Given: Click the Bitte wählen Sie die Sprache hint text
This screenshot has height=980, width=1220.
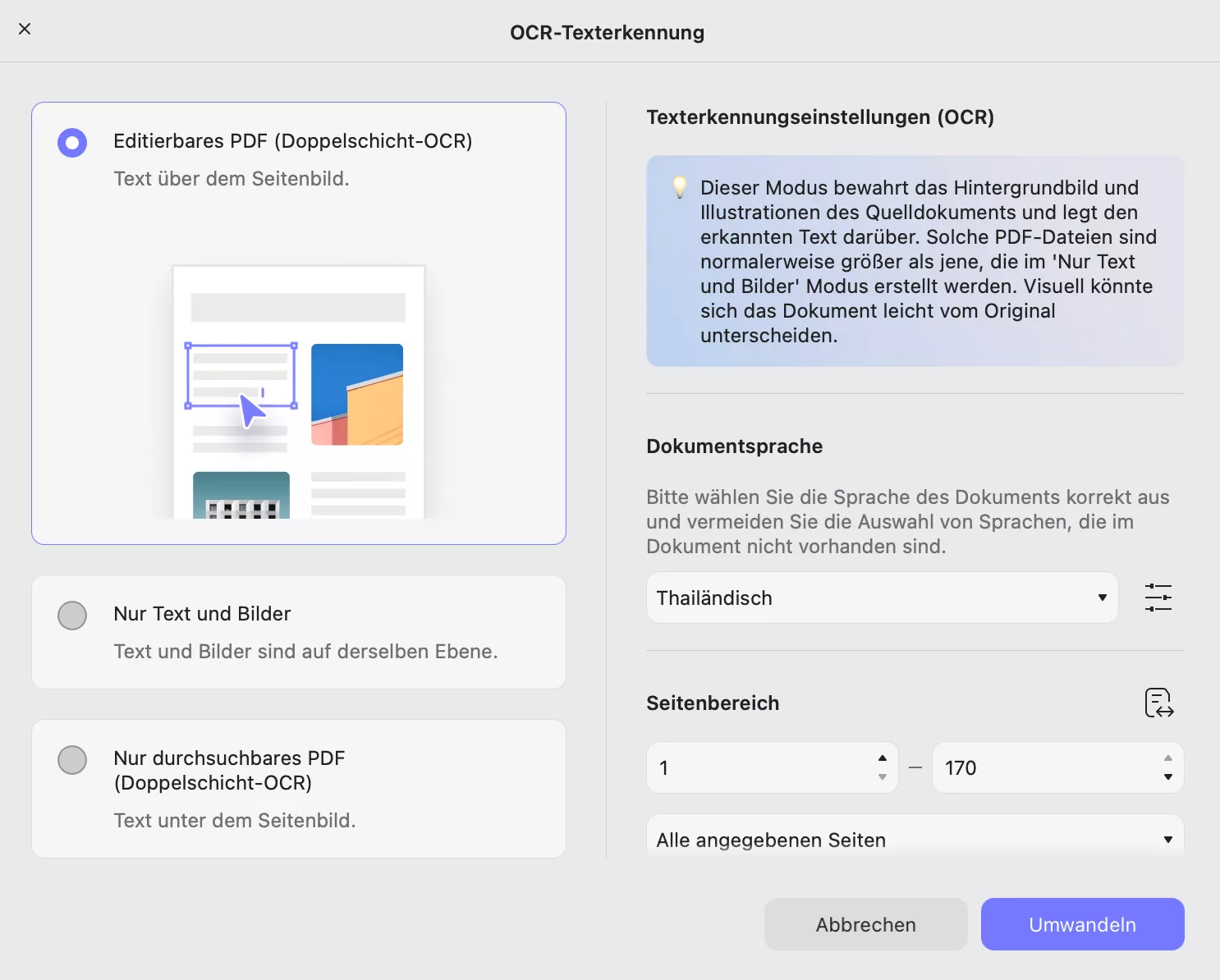Looking at the screenshot, I should click(908, 522).
